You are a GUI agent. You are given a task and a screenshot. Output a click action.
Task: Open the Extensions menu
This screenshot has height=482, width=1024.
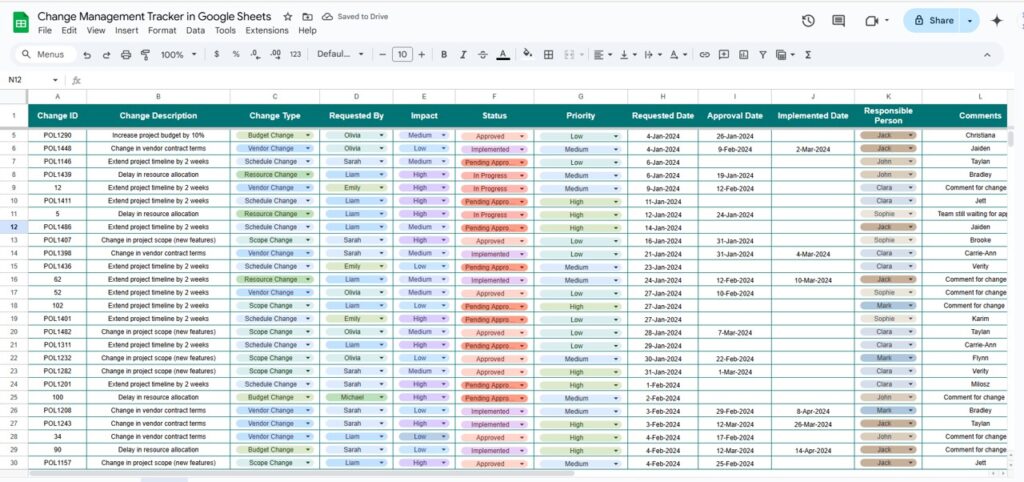[x=267, y=31]
